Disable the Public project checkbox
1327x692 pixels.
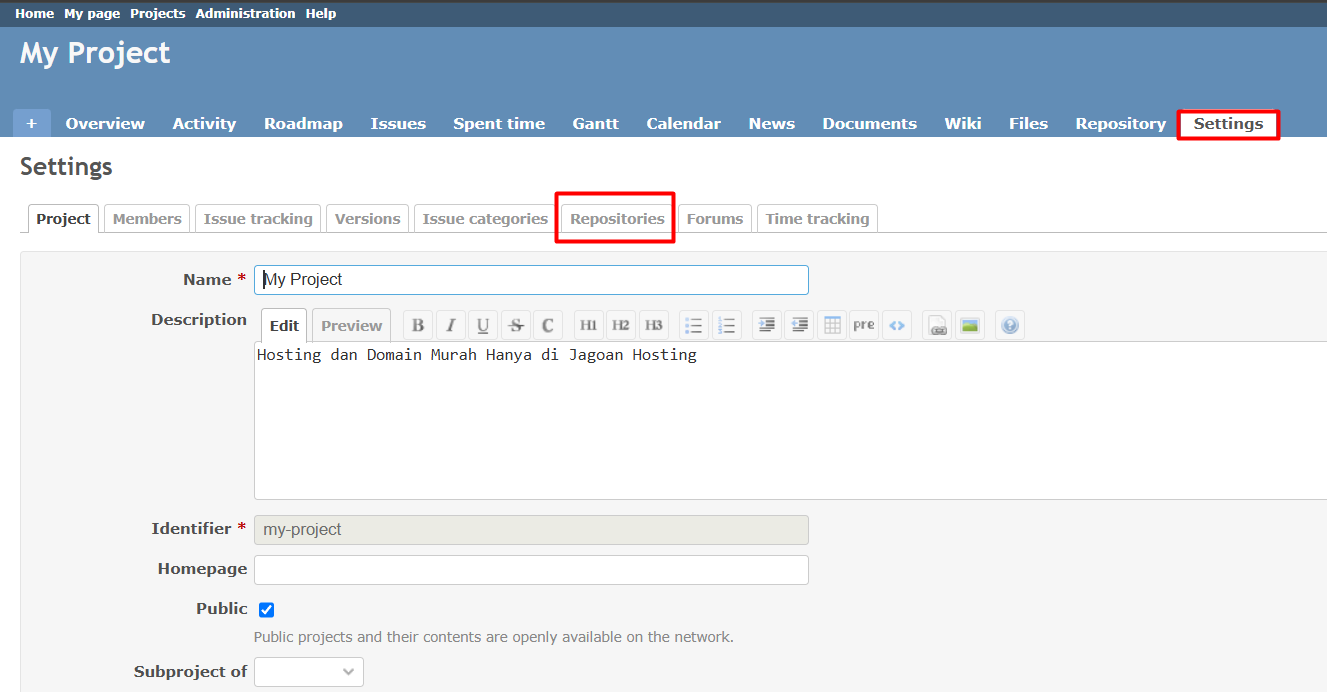coord(266,608)
